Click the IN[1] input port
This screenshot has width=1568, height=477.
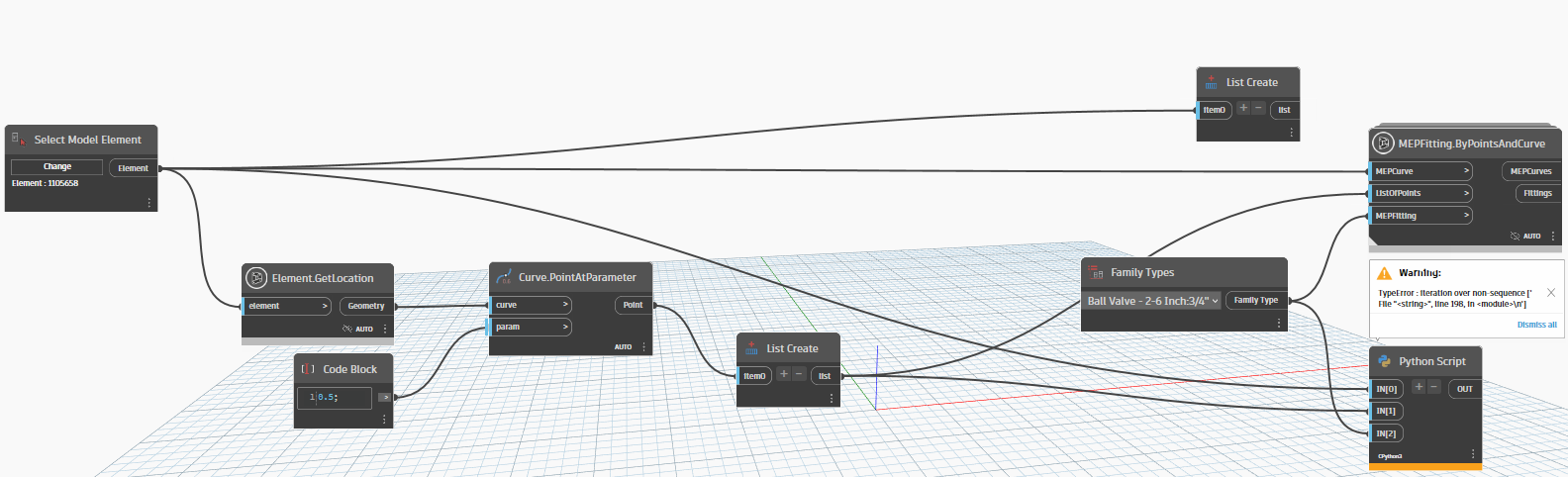click(1386, 411)
